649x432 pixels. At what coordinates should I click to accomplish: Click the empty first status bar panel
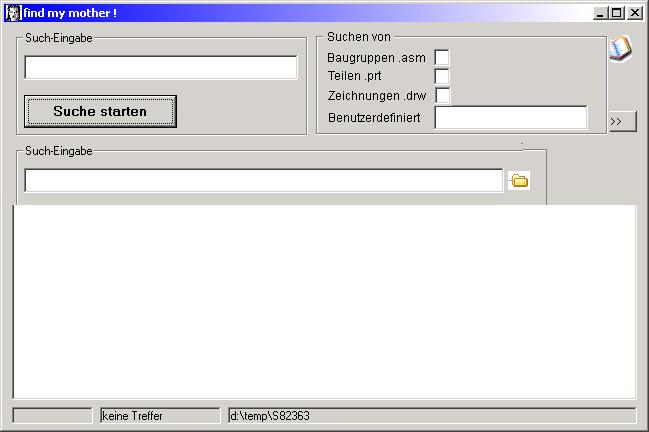tap(53, 415)
